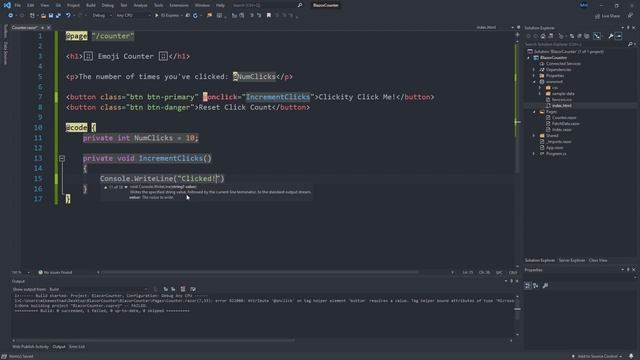Viewport: 640px width, 360px height.
Task: Open the Debug menu
Action: click(x=107, y=5)
